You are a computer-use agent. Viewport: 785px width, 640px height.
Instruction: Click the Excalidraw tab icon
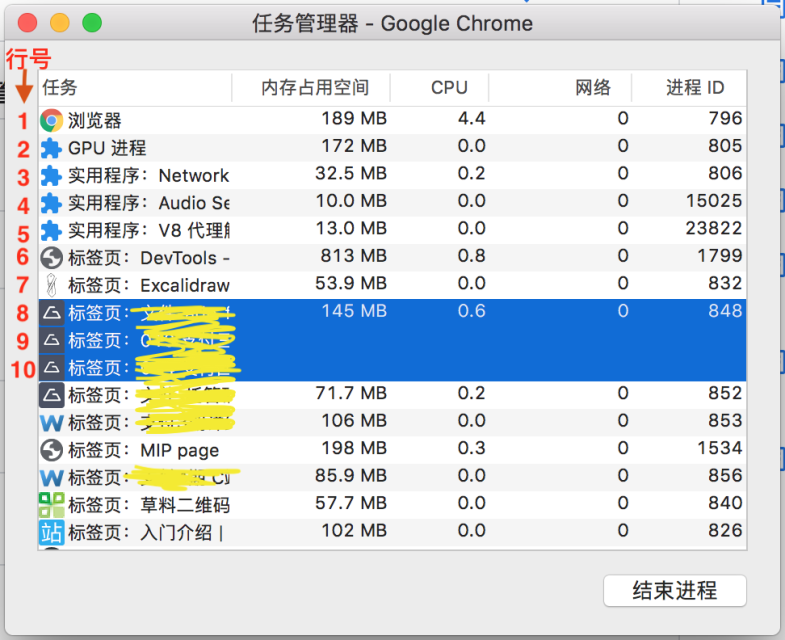point(51,285)
